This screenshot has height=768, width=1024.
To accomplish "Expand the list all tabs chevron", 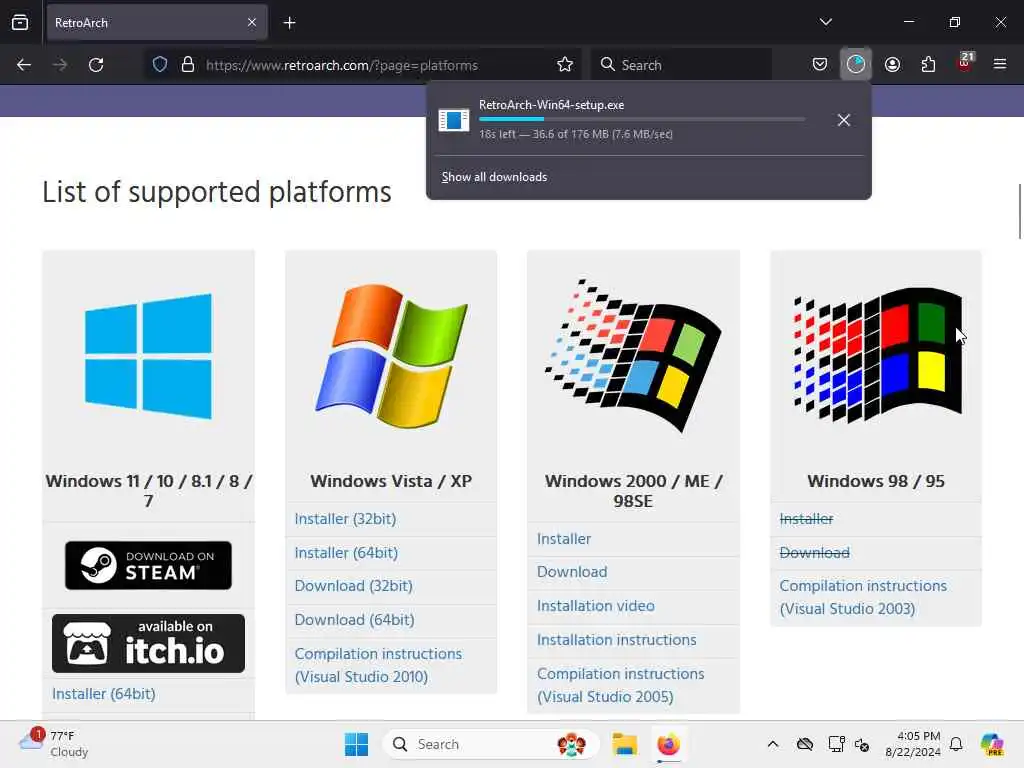I will 826,22.
